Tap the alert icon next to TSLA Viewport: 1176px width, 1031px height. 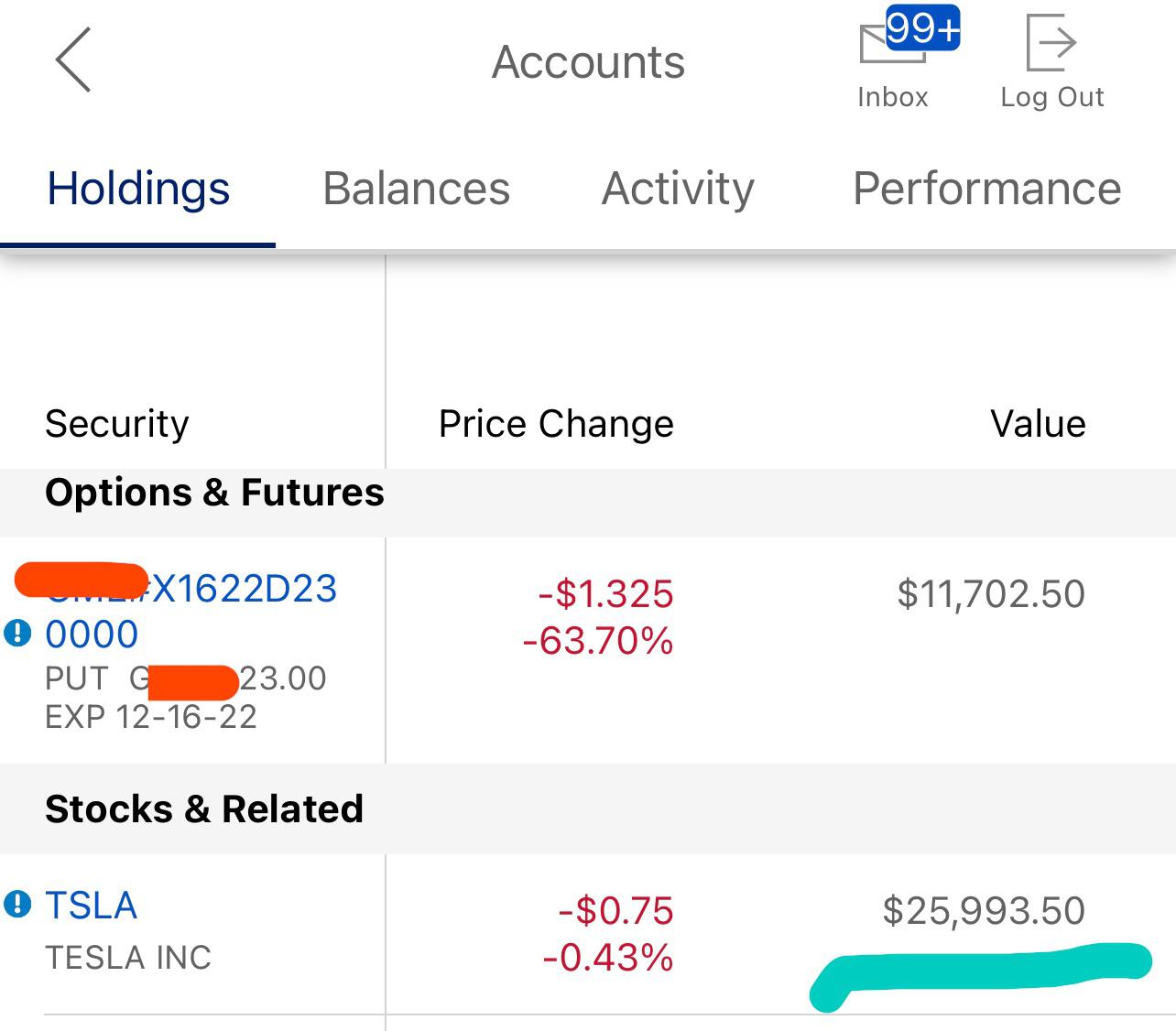pos(17,905)
